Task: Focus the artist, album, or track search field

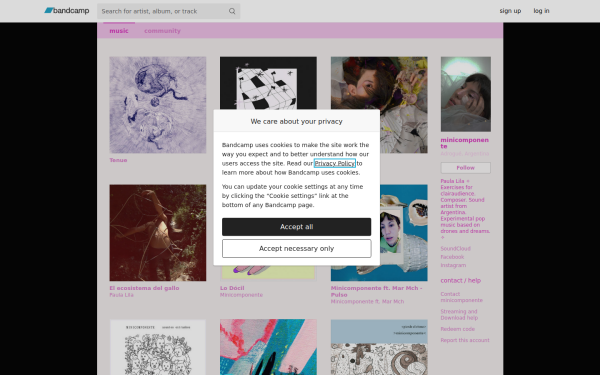Action: coord(168,11)
